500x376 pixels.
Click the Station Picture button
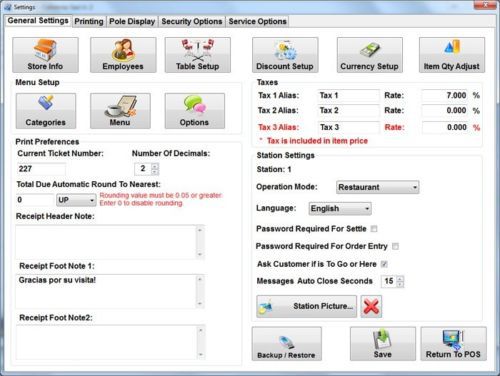click(x=306, y=306)
